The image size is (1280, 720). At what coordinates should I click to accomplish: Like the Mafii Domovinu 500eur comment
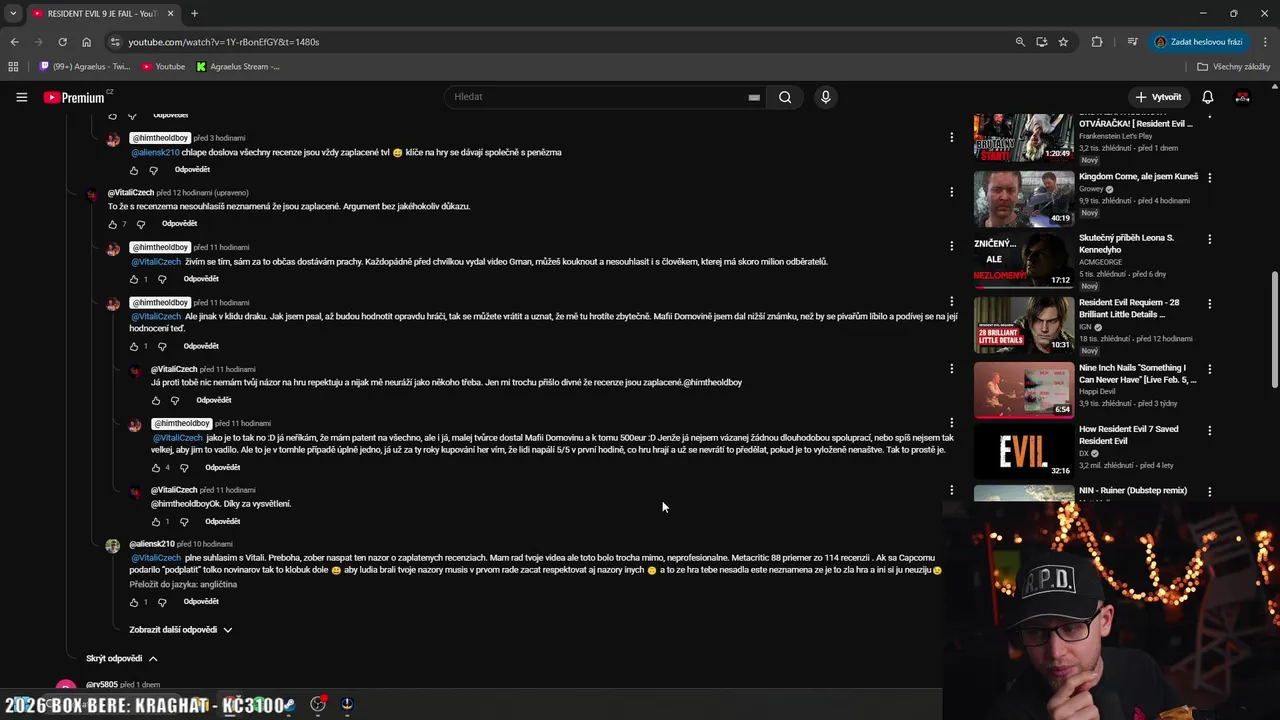(x=155, y=468)
